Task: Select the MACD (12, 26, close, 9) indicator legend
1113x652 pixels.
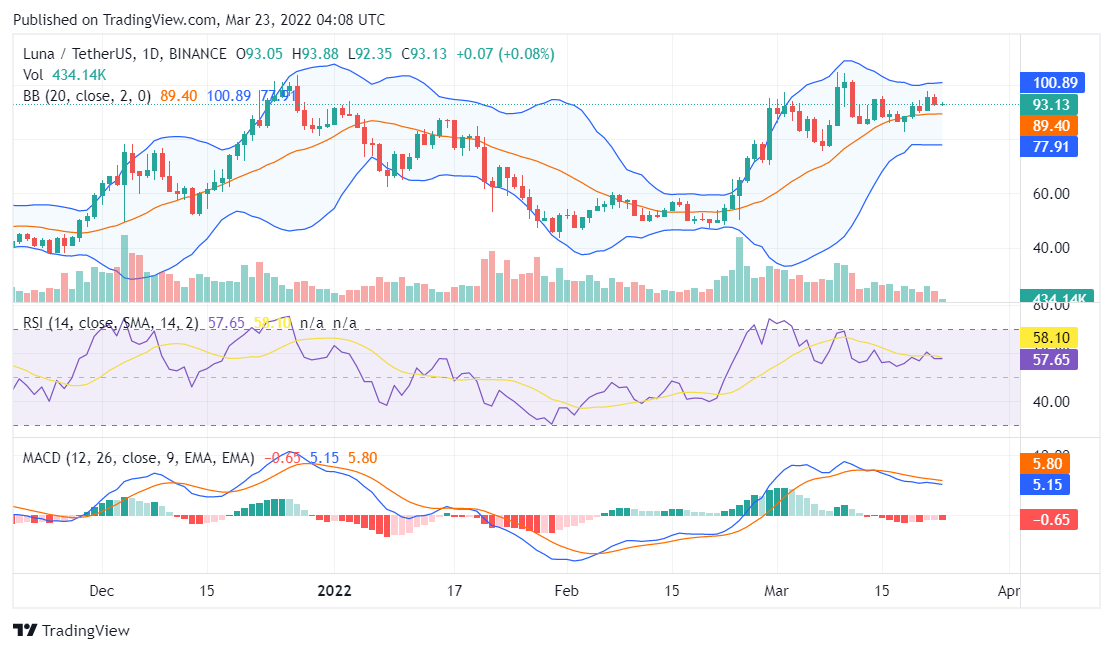Action: point(138,458)
